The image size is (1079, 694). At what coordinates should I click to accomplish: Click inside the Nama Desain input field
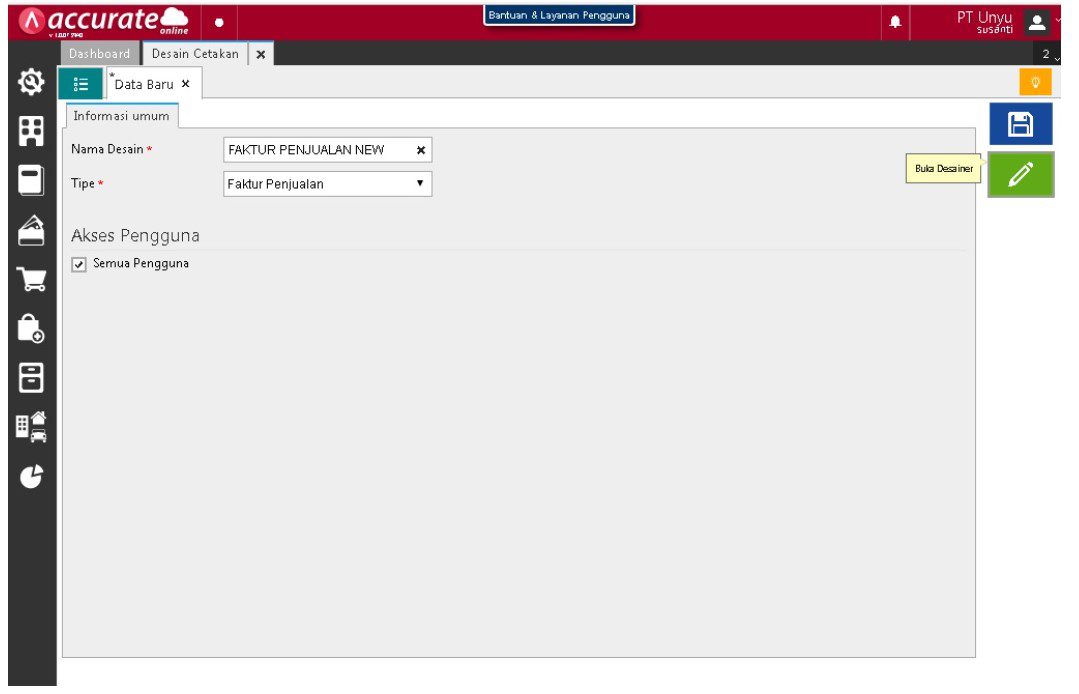click(x=310, y=149)
